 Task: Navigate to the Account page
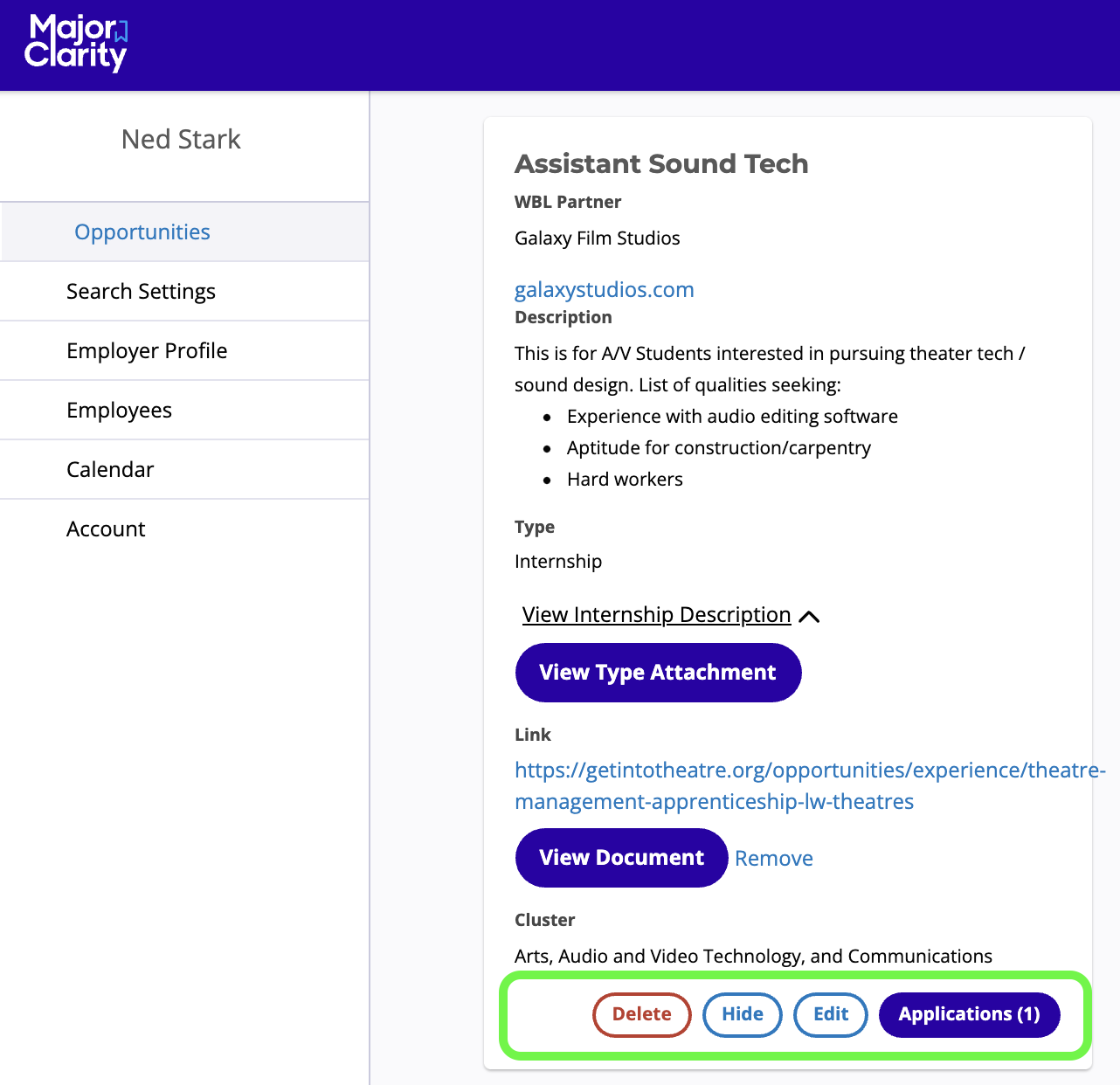[x=106, y=529]
